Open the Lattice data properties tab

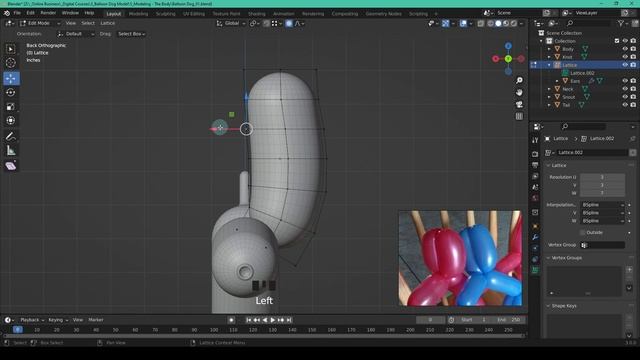coord(535,270)
